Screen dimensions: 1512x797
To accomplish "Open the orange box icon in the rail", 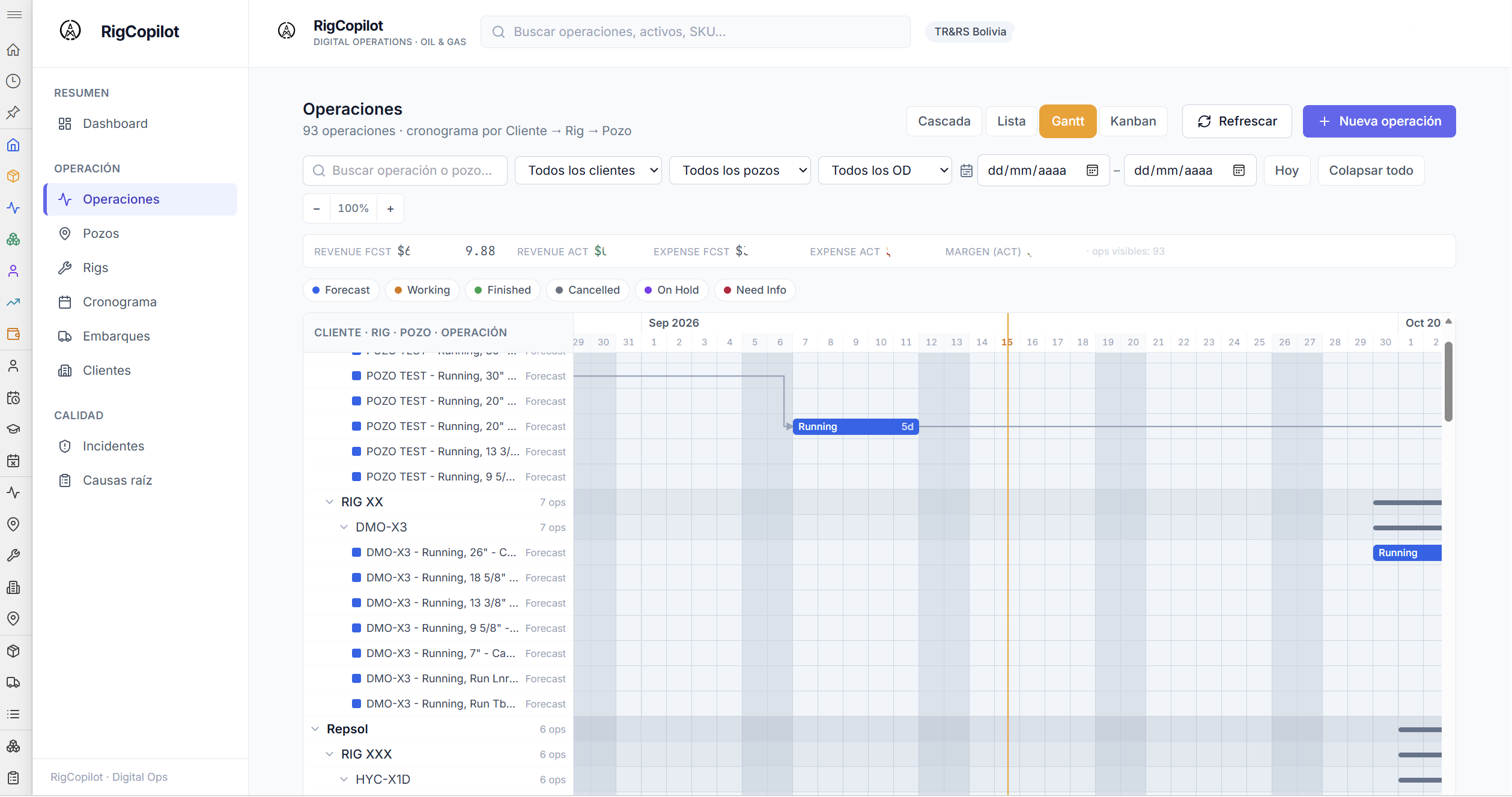I will [x=13, y=176].
